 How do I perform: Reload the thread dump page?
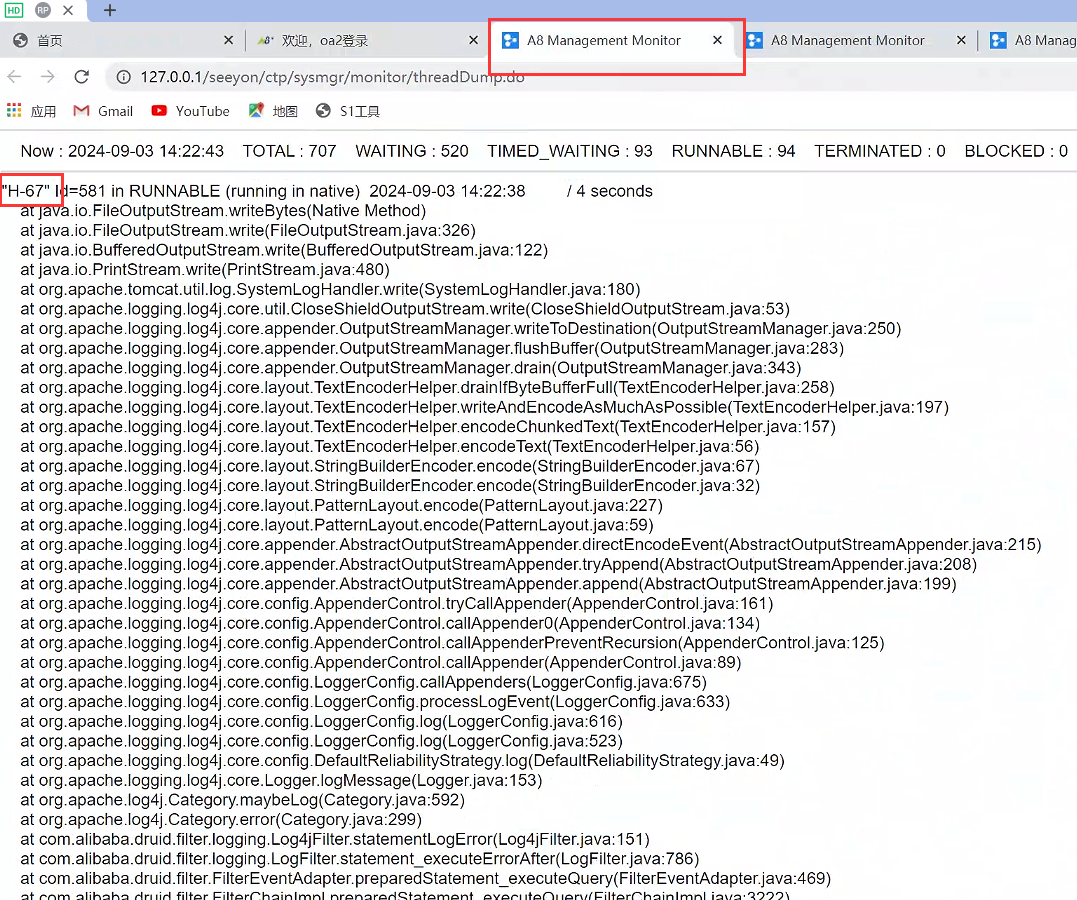click(x=82, y=76)
